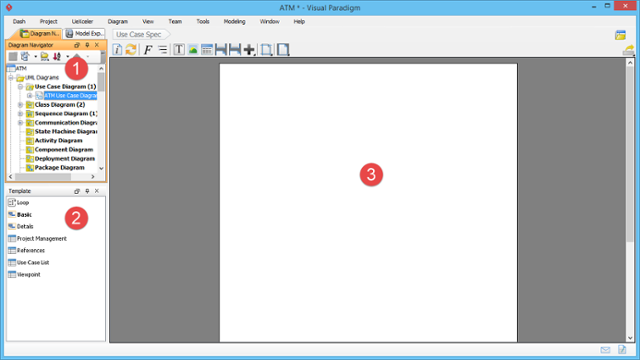The height and width of the screenshot is (360, 640).
Task: Expand the Class Diagram (2) node
Action: tap(20, 104)
